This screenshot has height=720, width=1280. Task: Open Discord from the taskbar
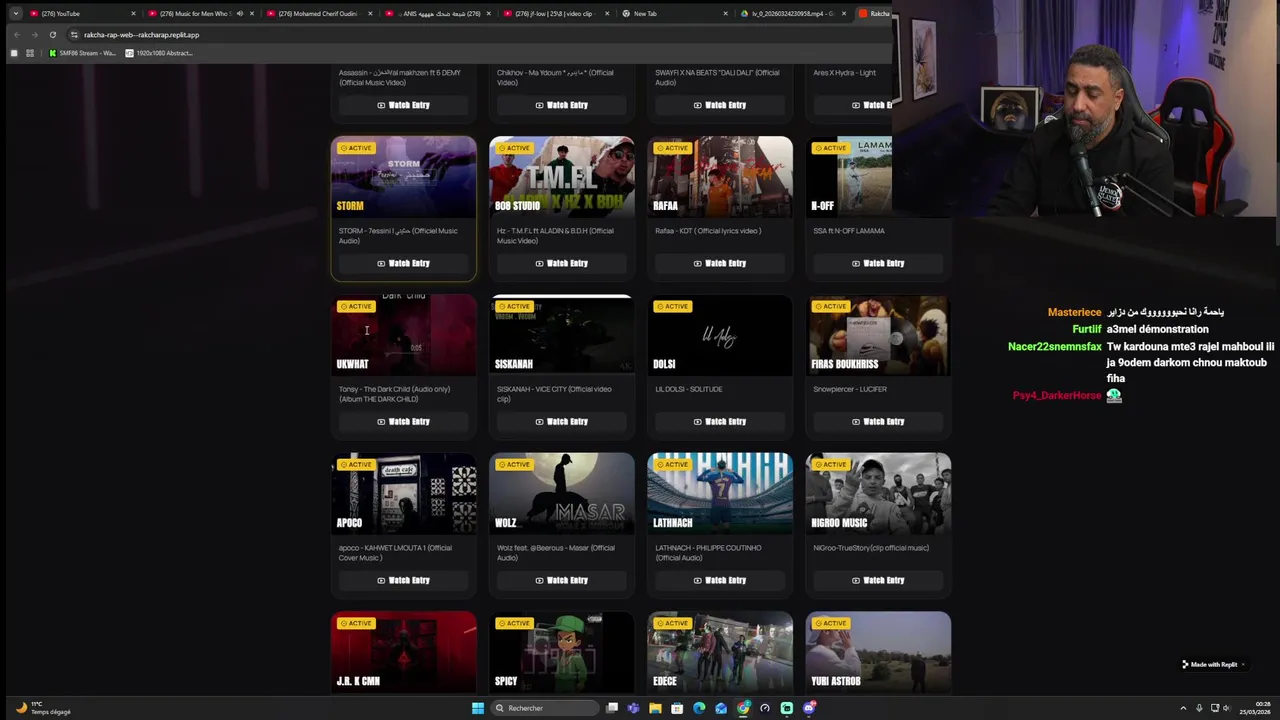[809, 708]
